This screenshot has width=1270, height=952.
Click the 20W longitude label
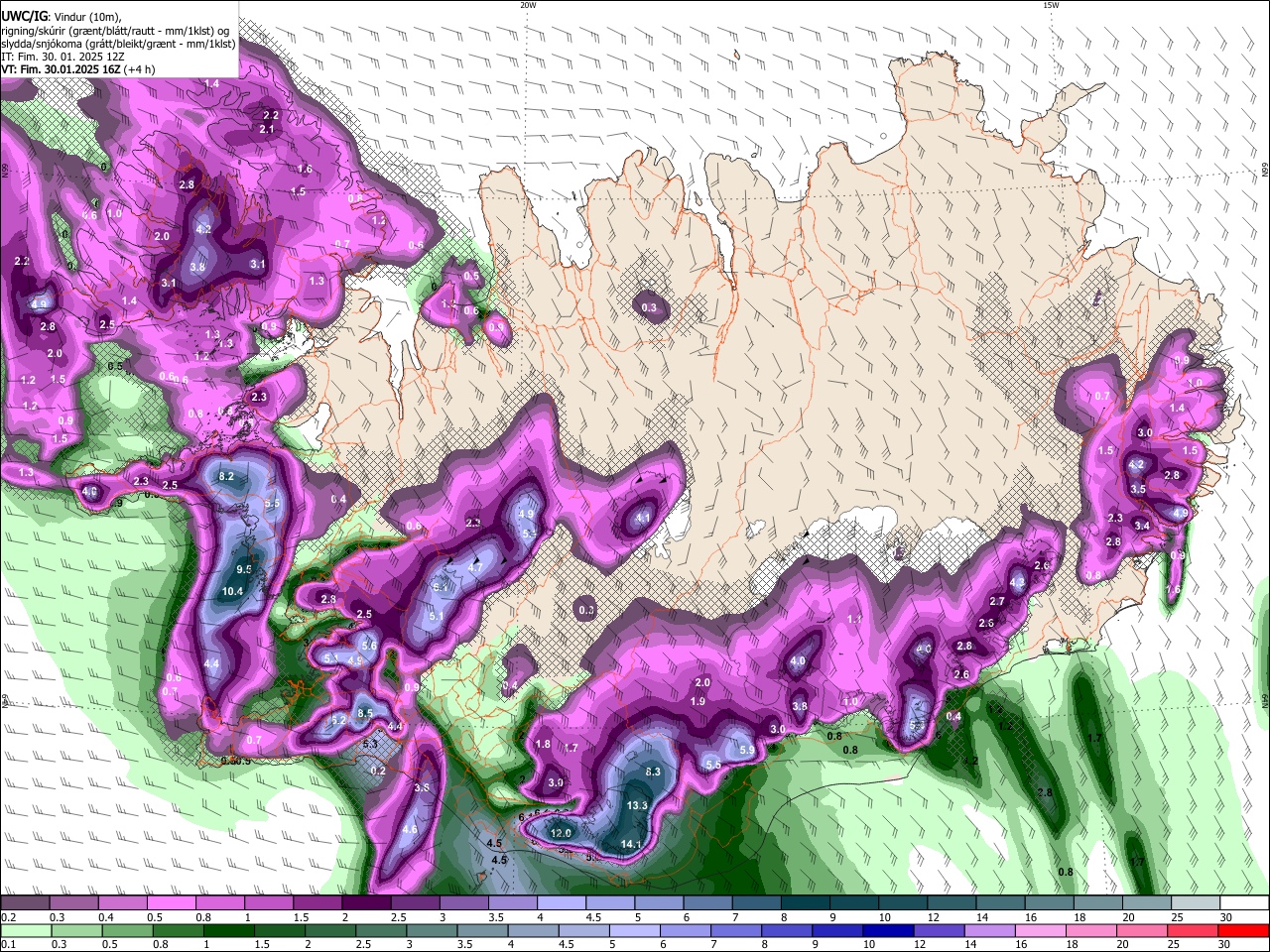(x=528, y=5)
